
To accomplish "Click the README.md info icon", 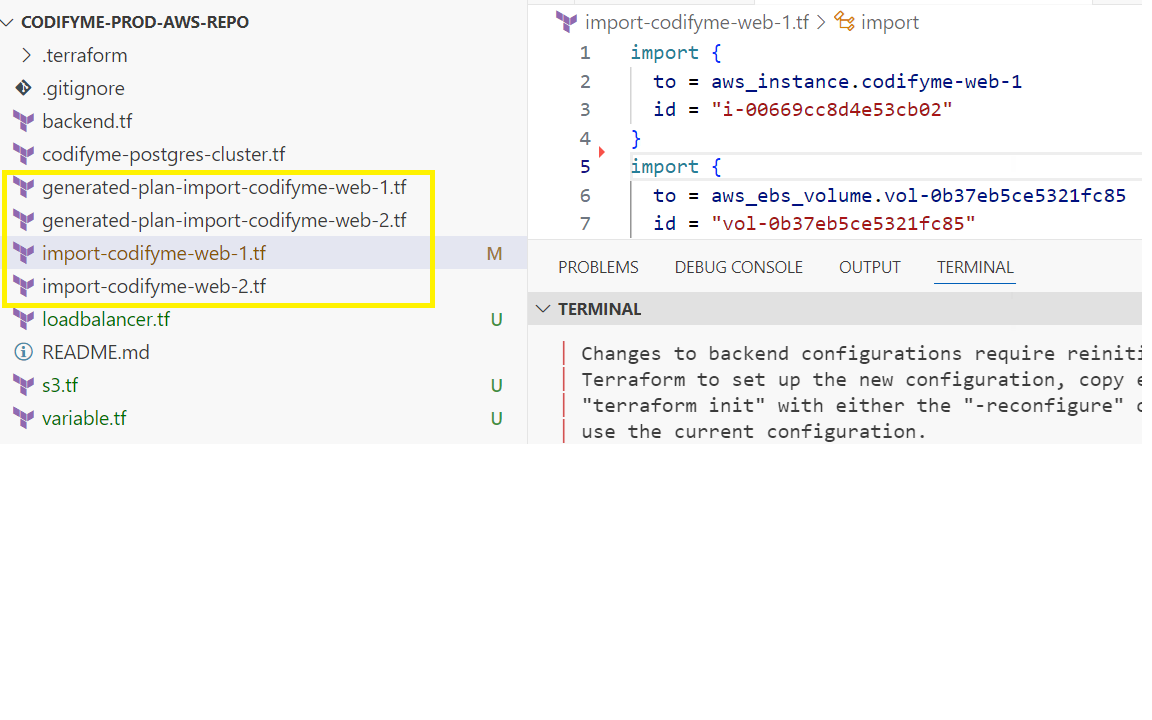I will (x=23, y=352).
